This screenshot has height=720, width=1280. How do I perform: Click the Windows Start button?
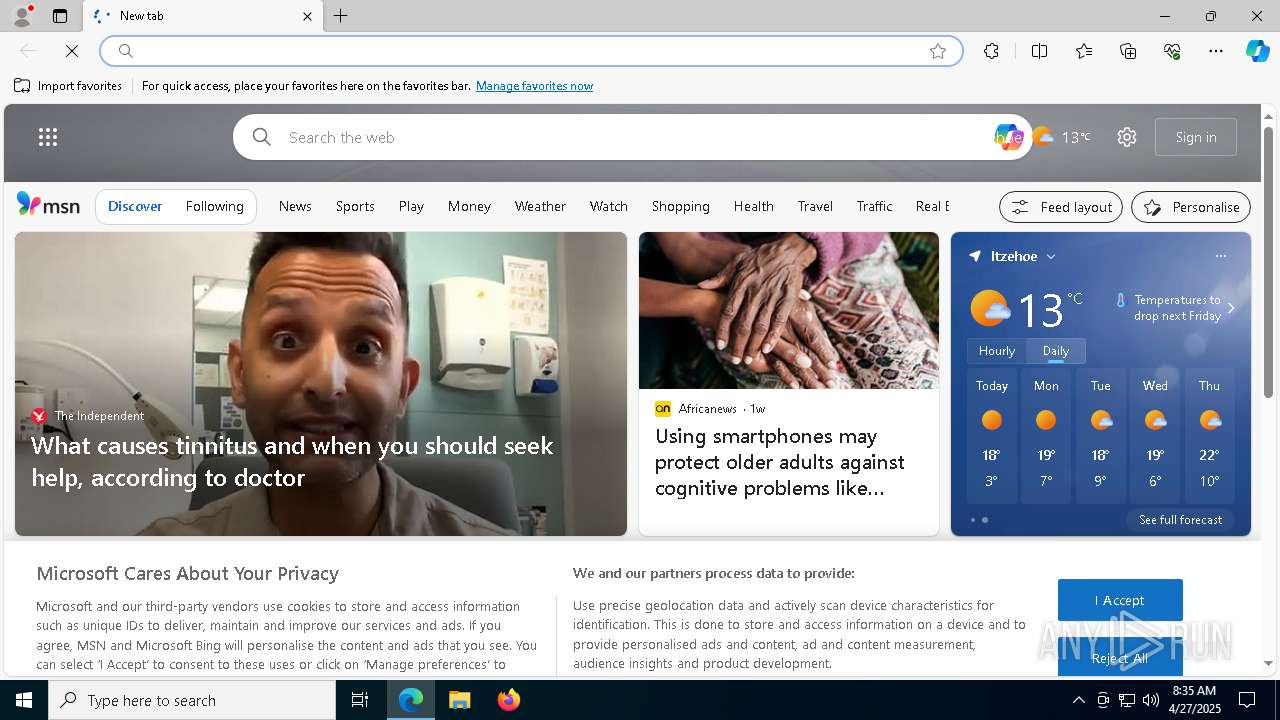point(24,700)
